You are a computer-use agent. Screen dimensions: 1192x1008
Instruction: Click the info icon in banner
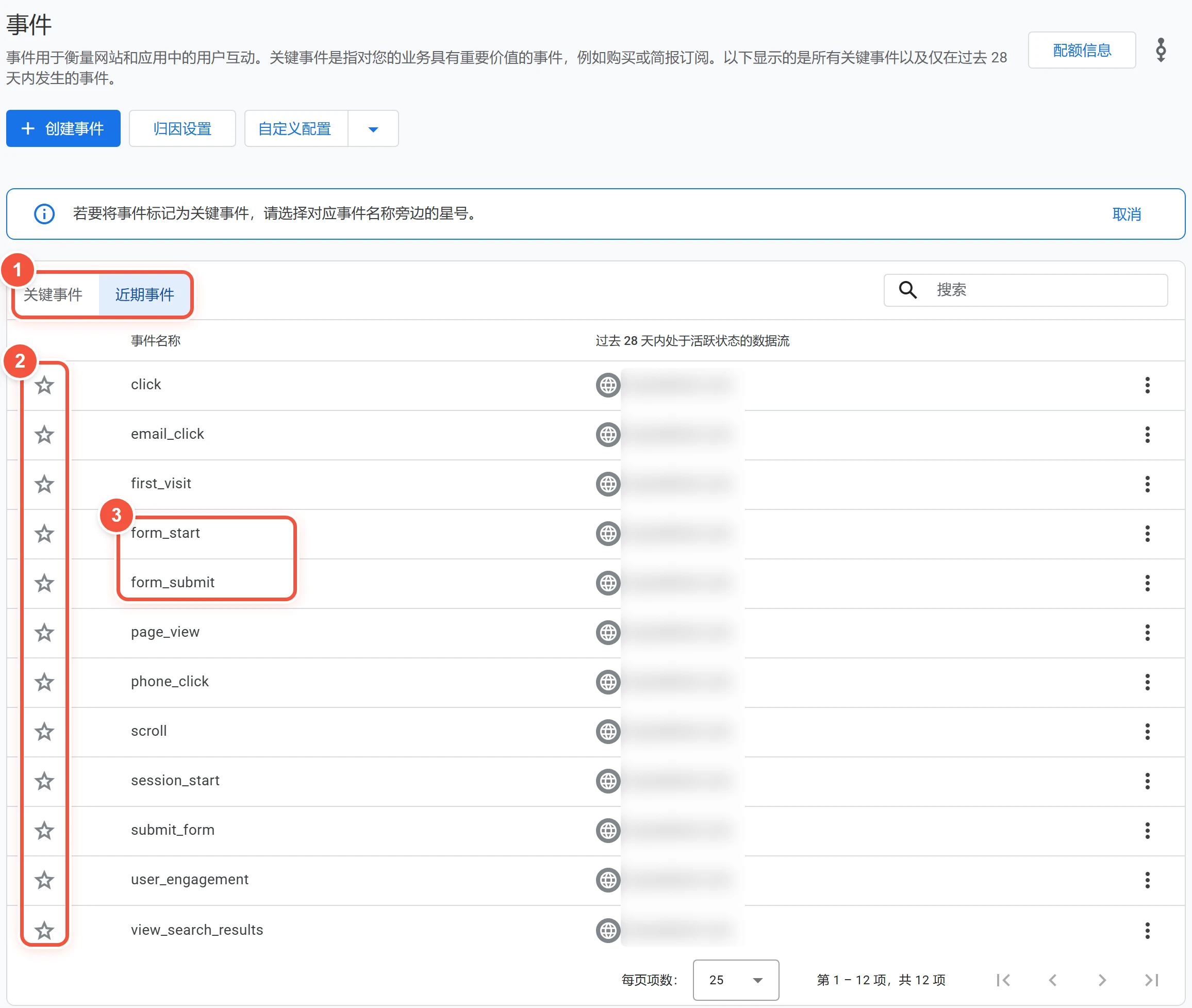point(44,213)
